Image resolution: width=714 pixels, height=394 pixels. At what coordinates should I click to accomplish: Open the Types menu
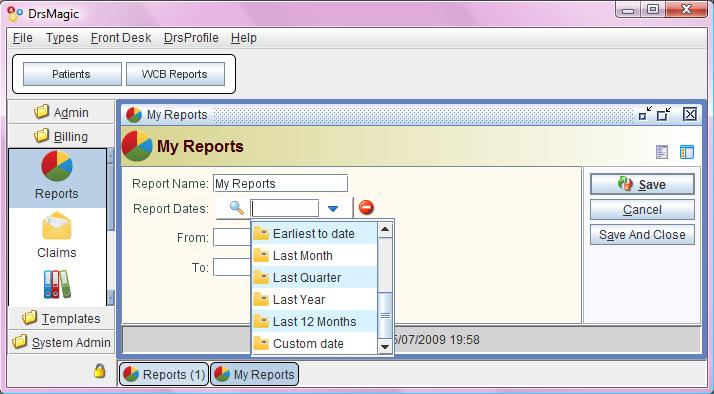click(x=62, y=38)
